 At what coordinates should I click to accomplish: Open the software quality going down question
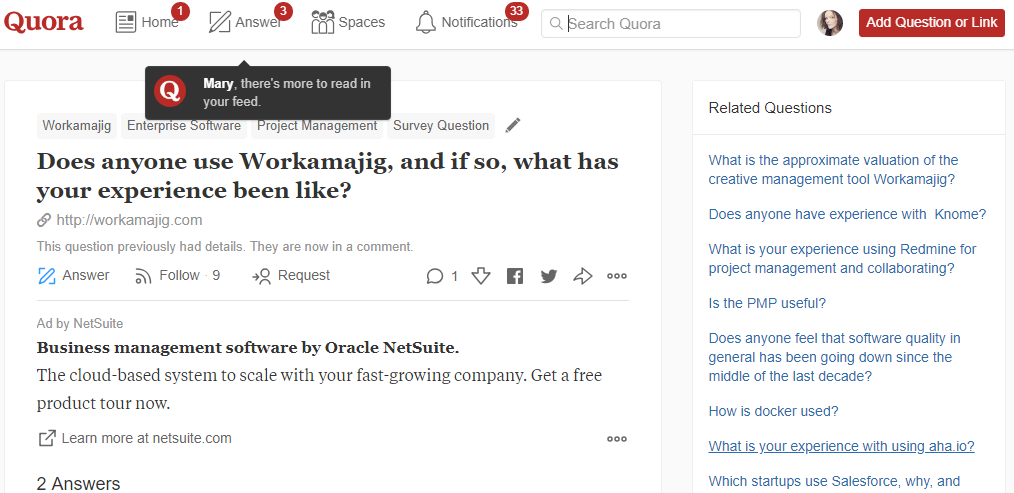(x=835, y=356)
